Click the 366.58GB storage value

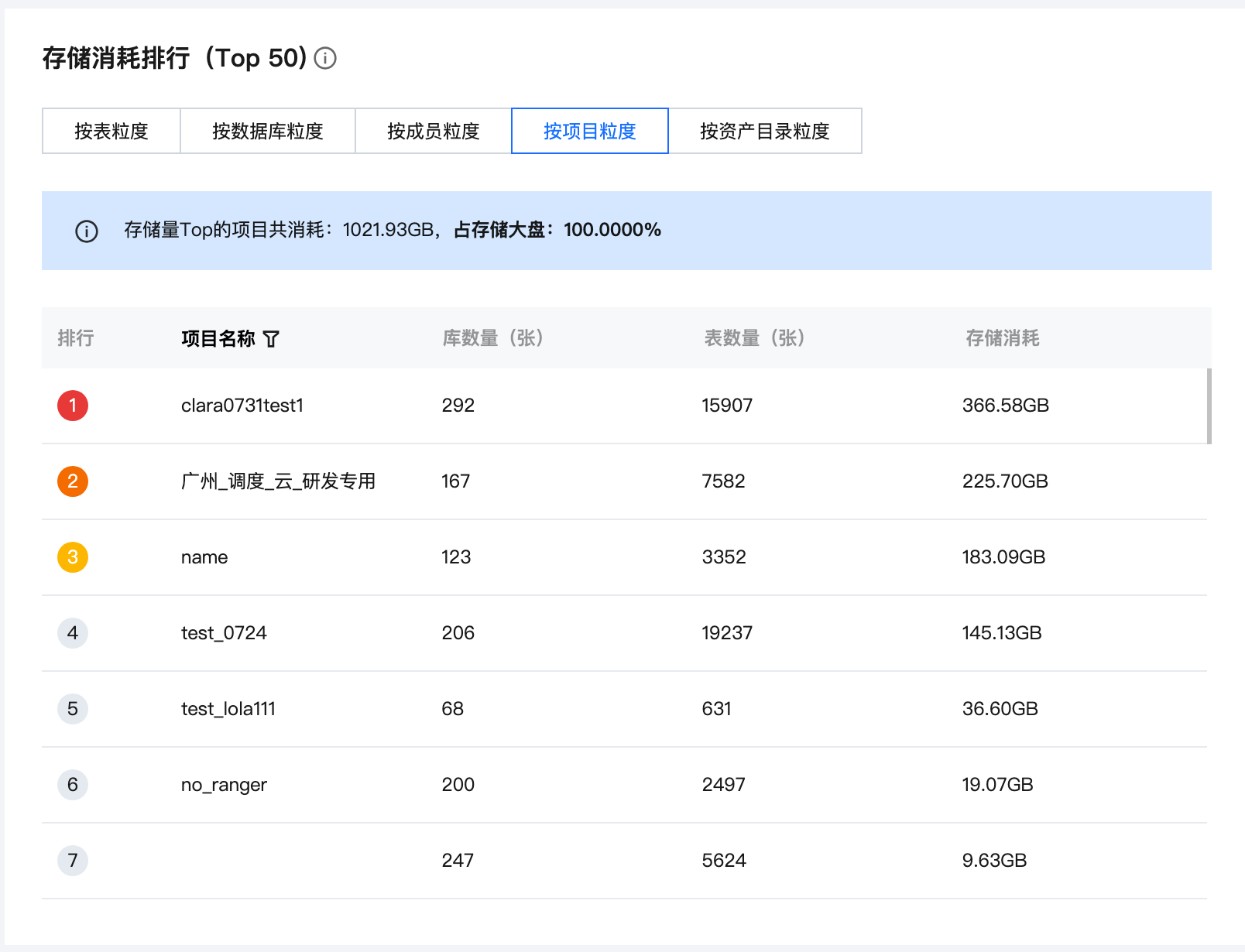tap(1006, 406)
